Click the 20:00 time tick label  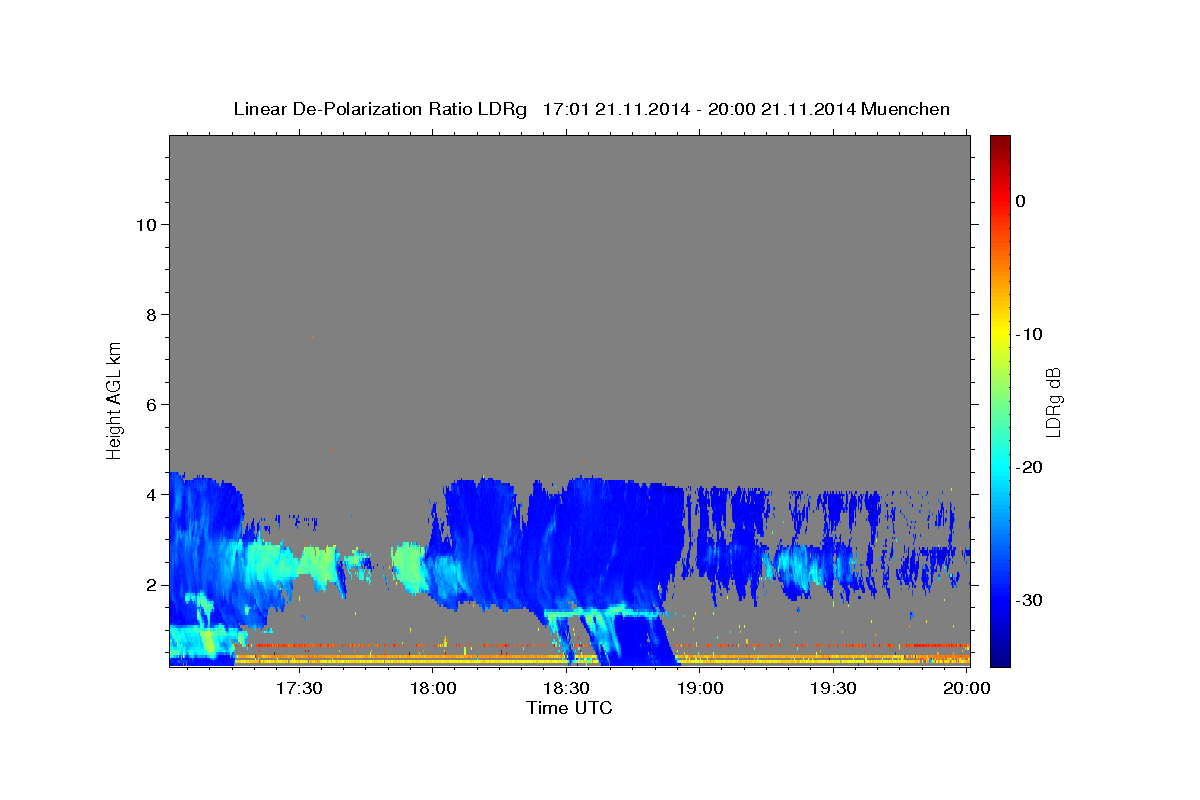967,688
